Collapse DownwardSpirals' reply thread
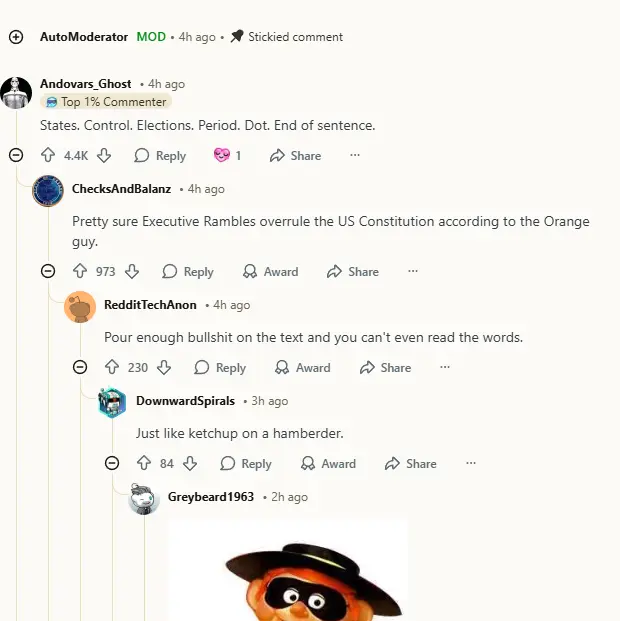 coord(112,463)
